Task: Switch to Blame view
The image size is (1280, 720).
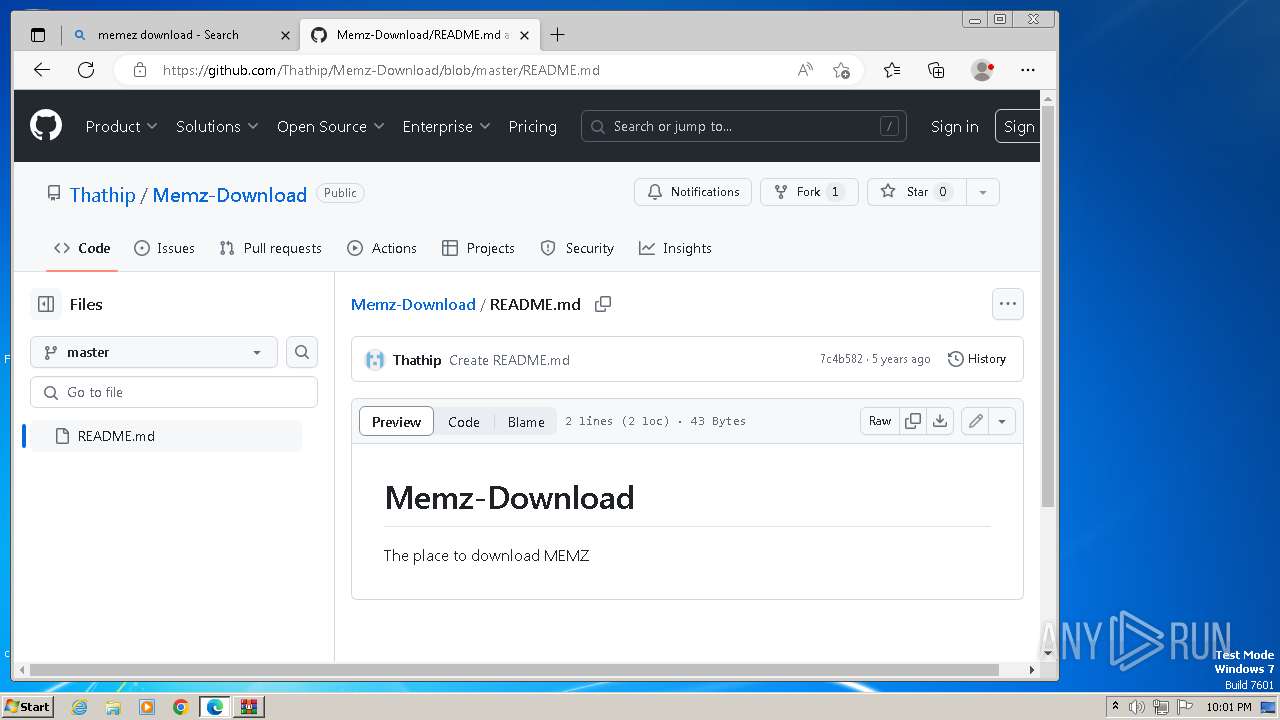Action: coord(526,421)
